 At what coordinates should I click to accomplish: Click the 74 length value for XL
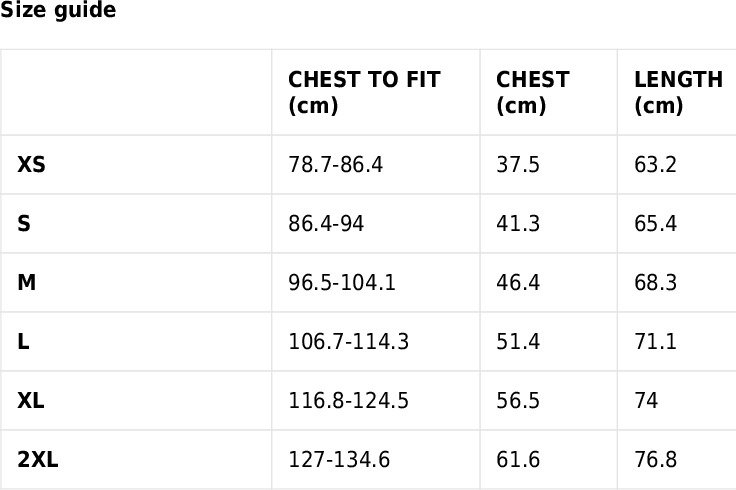646,400
